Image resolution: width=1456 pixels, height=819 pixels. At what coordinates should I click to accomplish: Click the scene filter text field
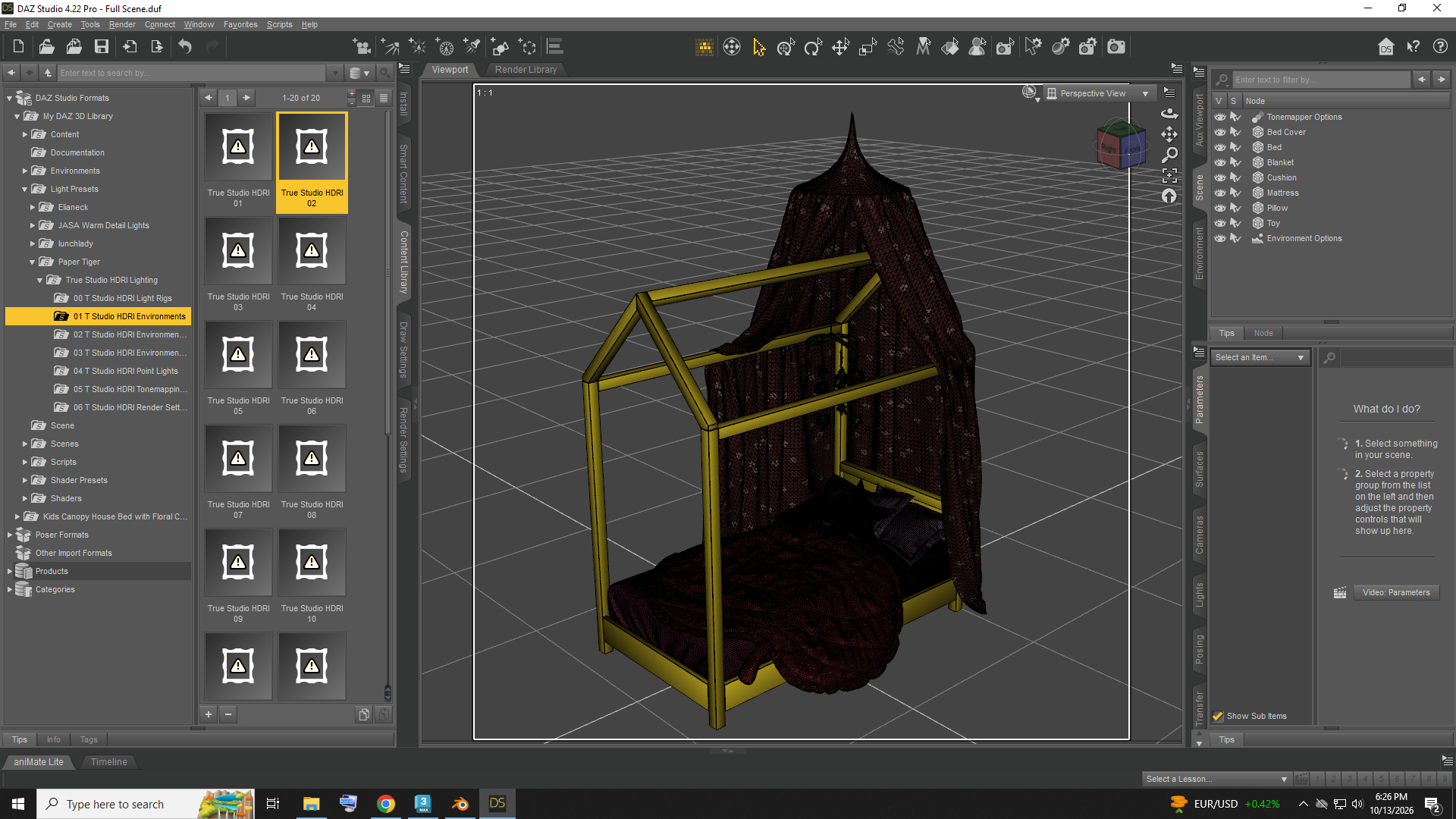click(x=1321, y=80)
